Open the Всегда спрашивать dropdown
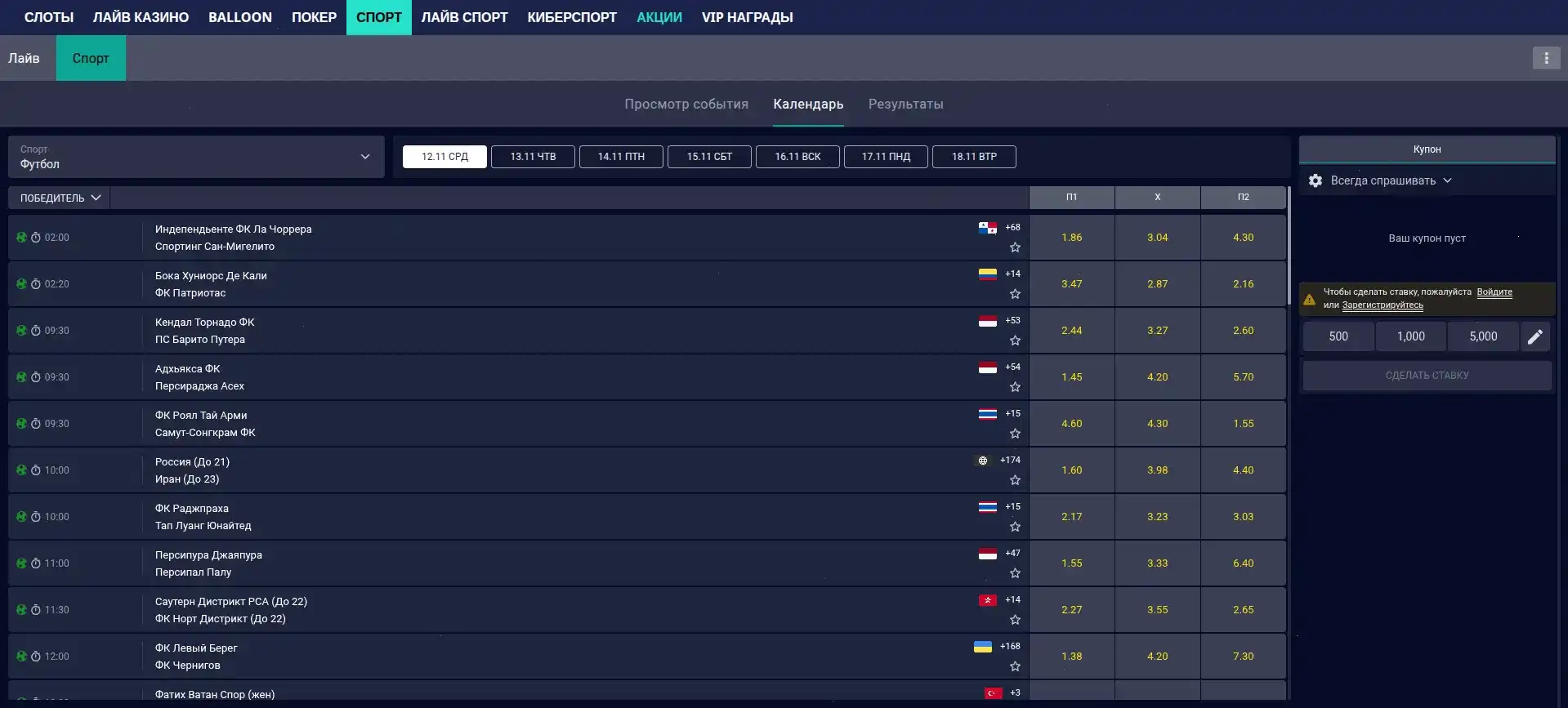Screen dimensions: 1568x708 click(1391, 180)
